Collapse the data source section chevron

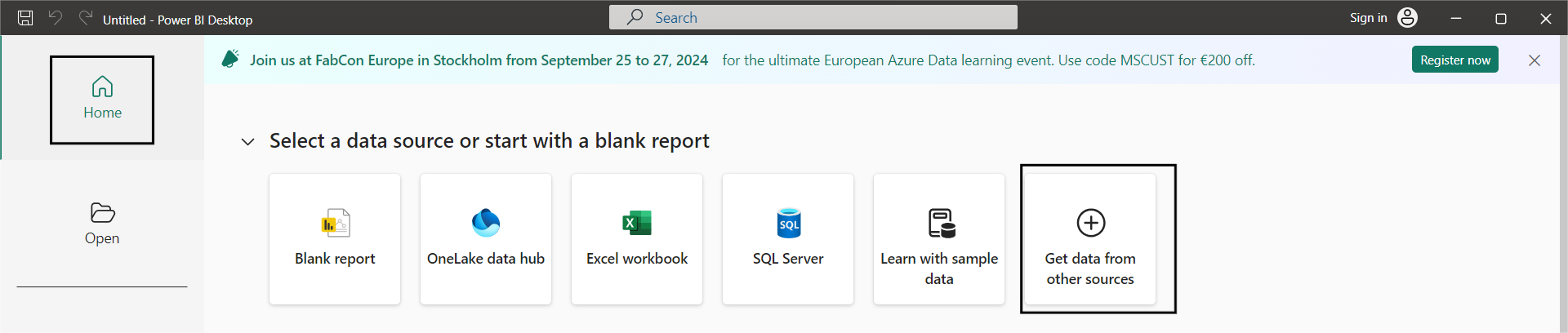pyautogui.click(x=247, y=142)
